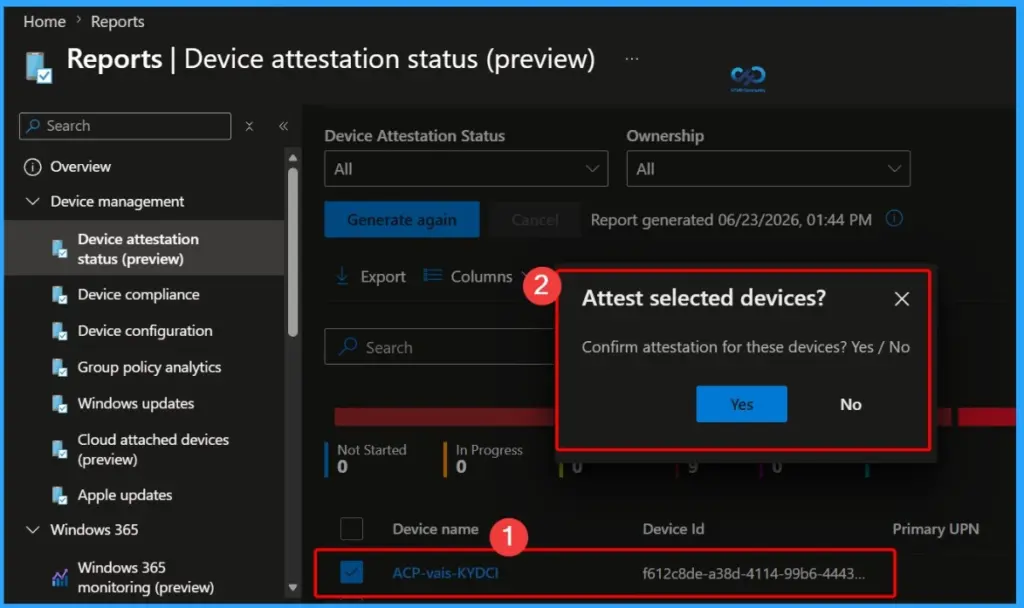Open Cloud attached devices (preview)
This screenshot has width=1024, height=608.
coord(153,449)
